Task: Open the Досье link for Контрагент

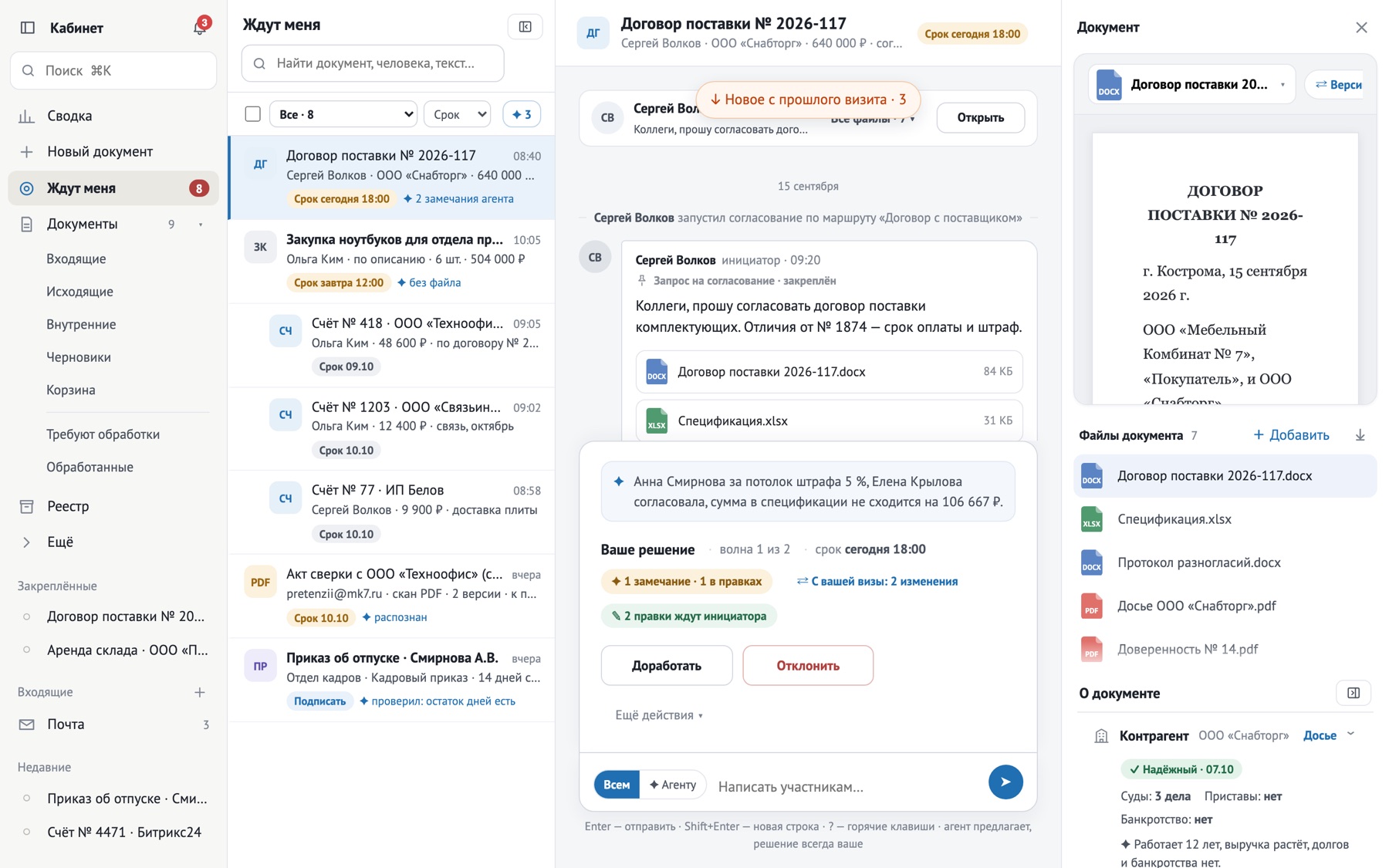Action: [1320, 735]
